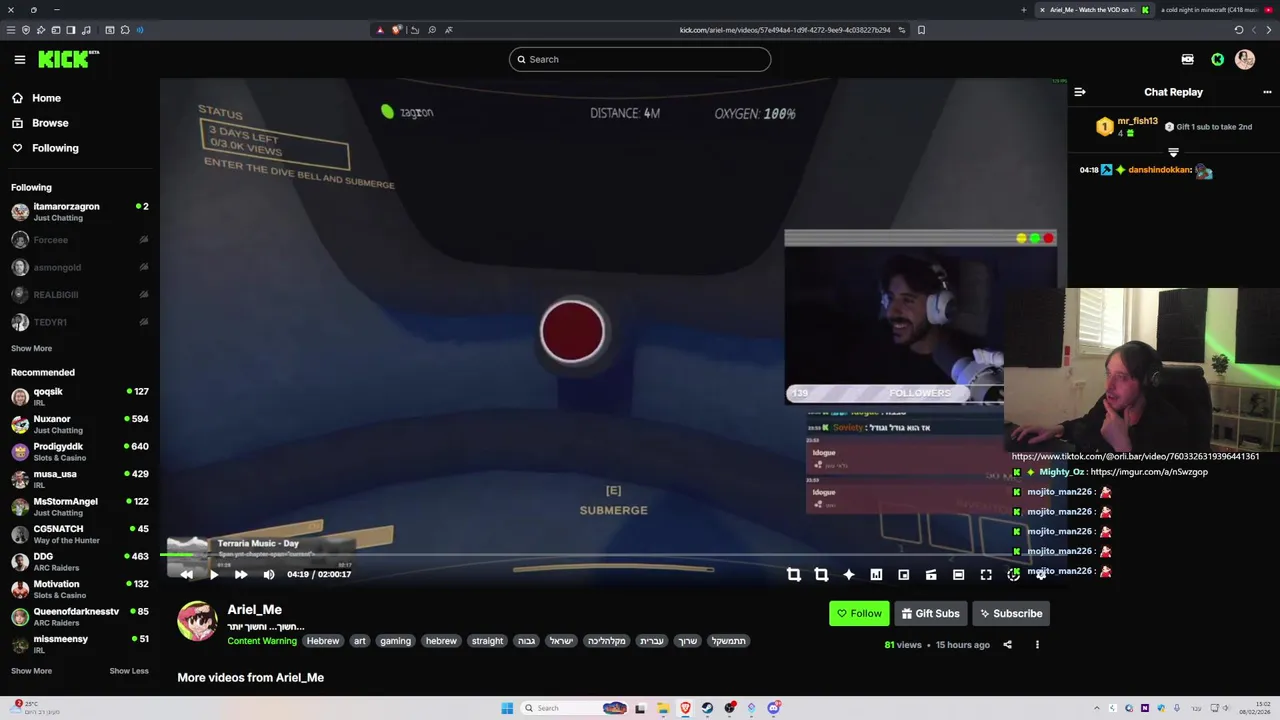Open user profile avatar in header

1245,60
